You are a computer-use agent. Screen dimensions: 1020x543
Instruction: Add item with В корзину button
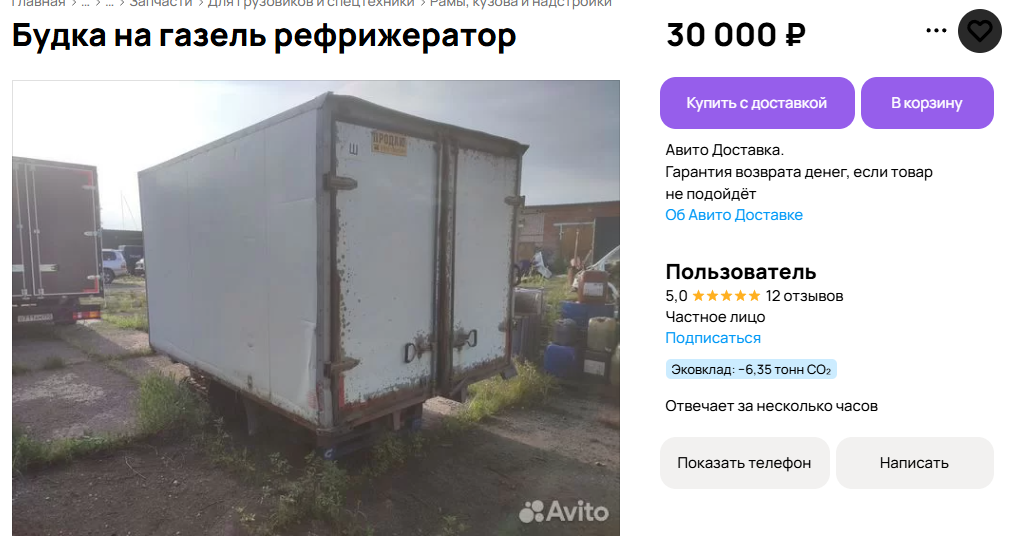tap(927, 103)
